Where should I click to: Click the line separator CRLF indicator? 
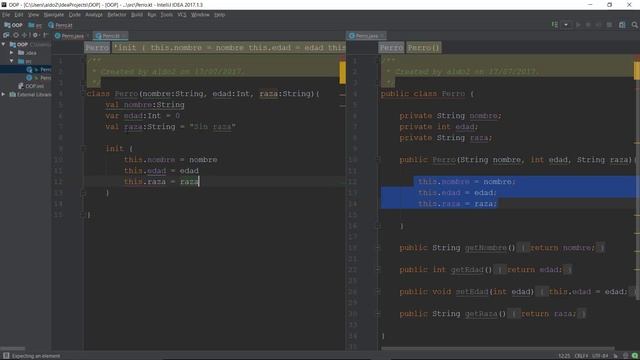click(581, 356)
